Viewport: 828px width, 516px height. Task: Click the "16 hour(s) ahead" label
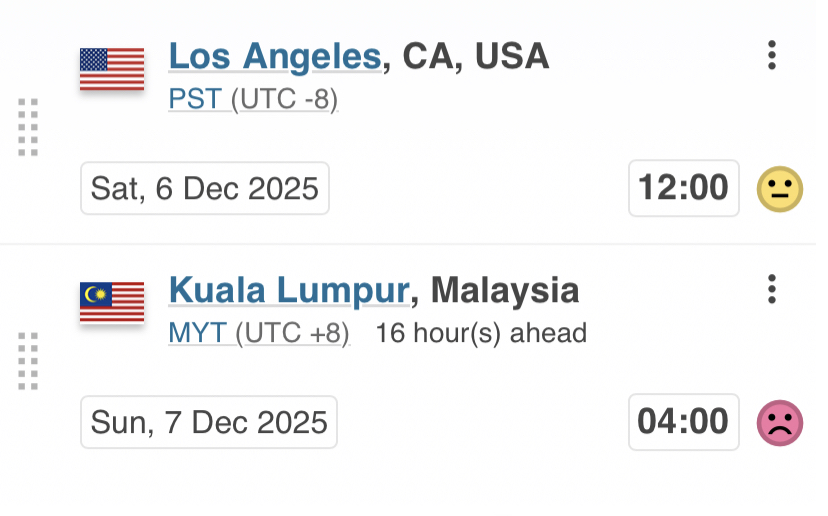click(x=481, y=333)
